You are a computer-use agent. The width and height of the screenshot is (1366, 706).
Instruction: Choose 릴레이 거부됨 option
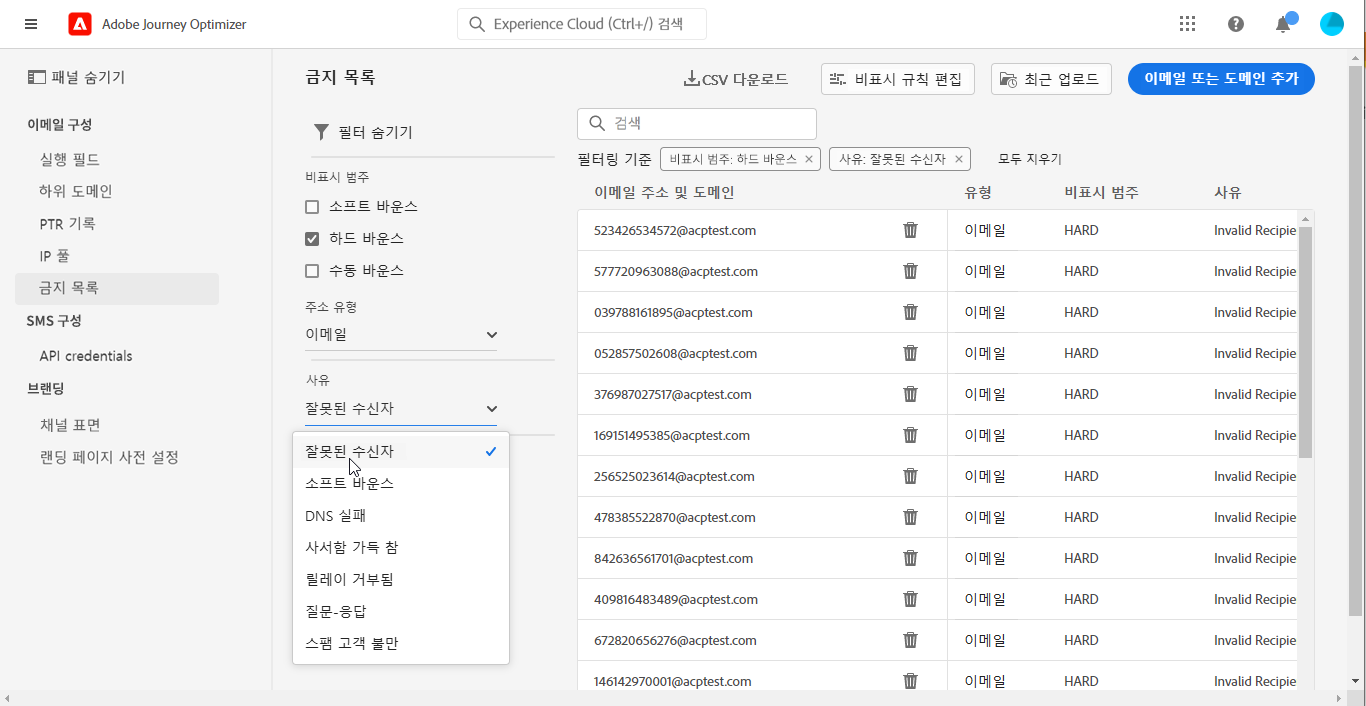click(401, 580)
